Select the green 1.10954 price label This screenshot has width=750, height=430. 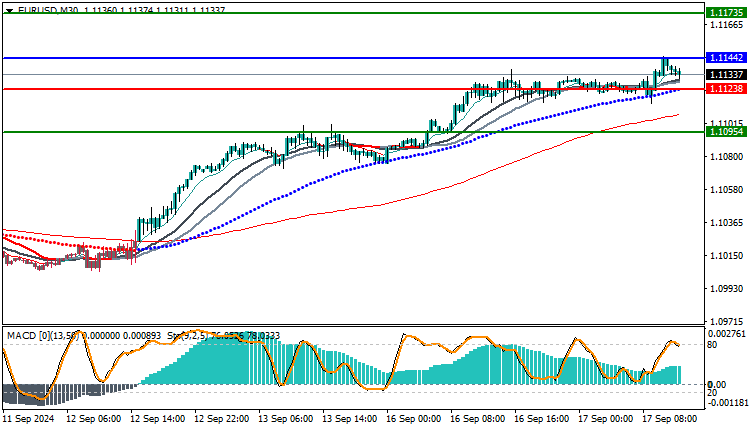[x=726, y=132]
